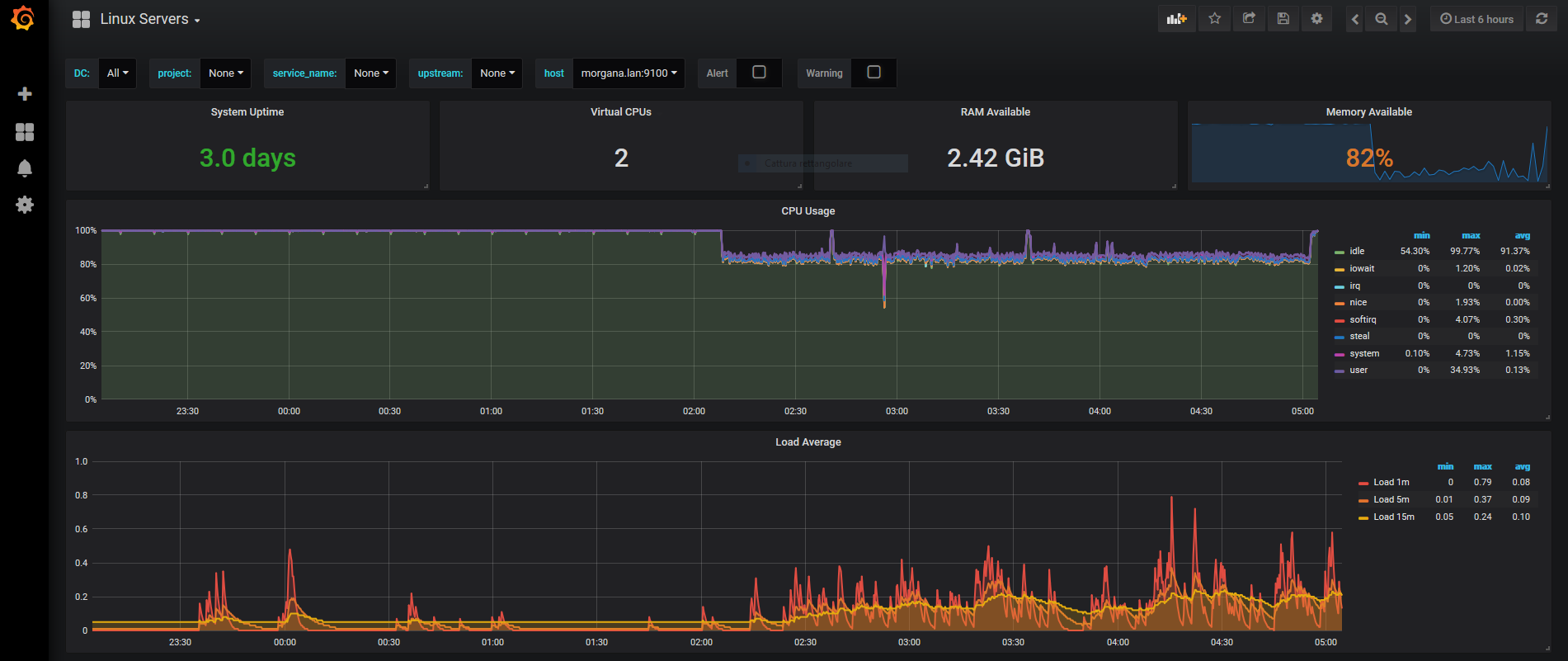This screenshot has height=661, width=1568.
Task: Shift time range backward arrow
Action: pos(1354,19)
